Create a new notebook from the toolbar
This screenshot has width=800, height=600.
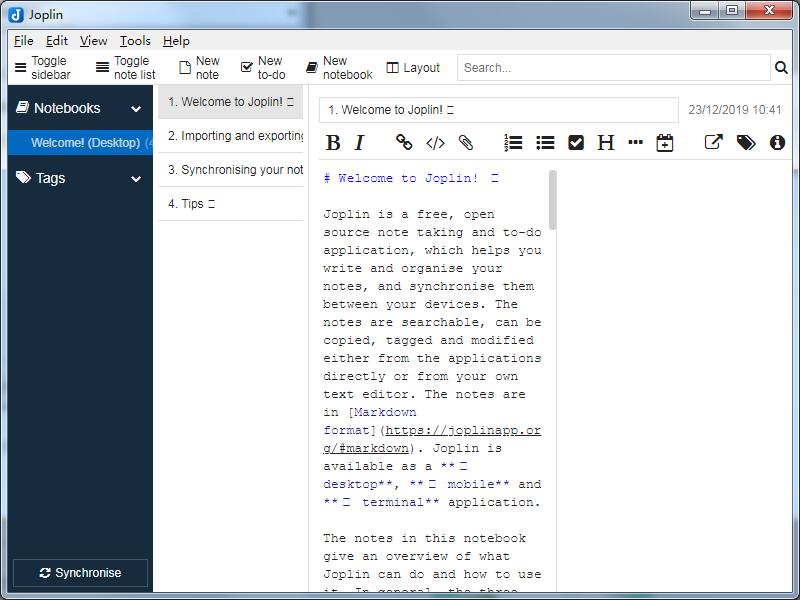tap(339, 68)
